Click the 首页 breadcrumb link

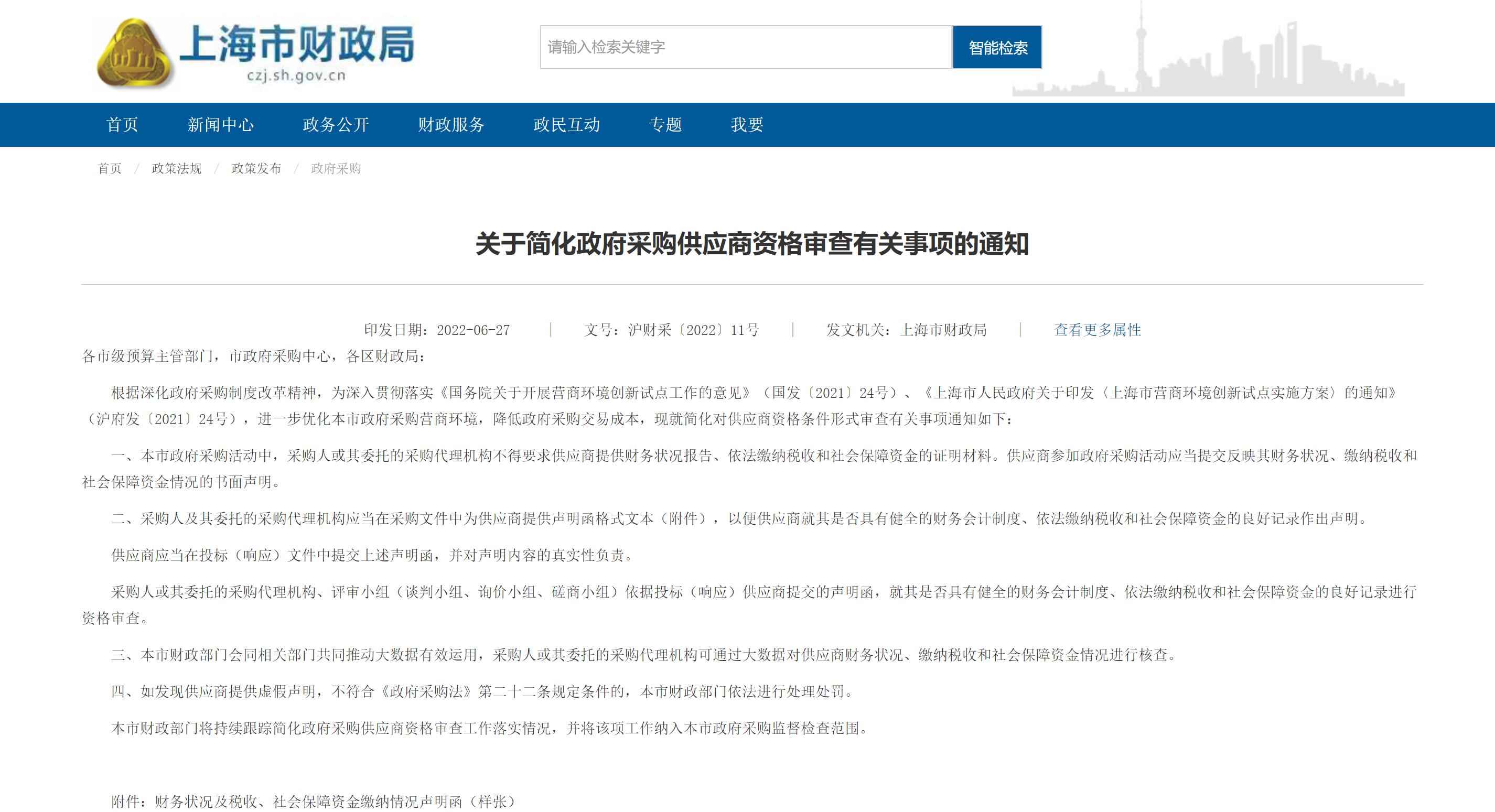pyautogui.click(x=110, y=169)
